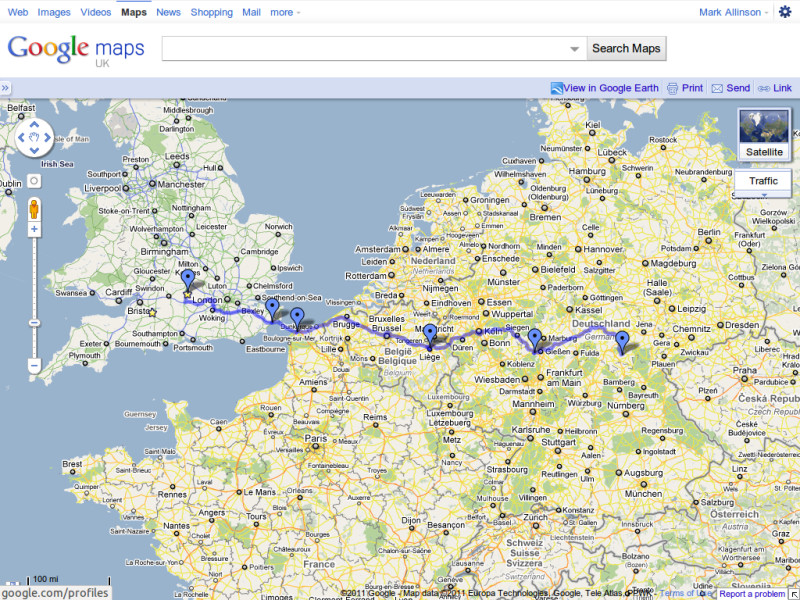Open the Images tab
This screenshot has width=800, height=600.
coord(54,12)
